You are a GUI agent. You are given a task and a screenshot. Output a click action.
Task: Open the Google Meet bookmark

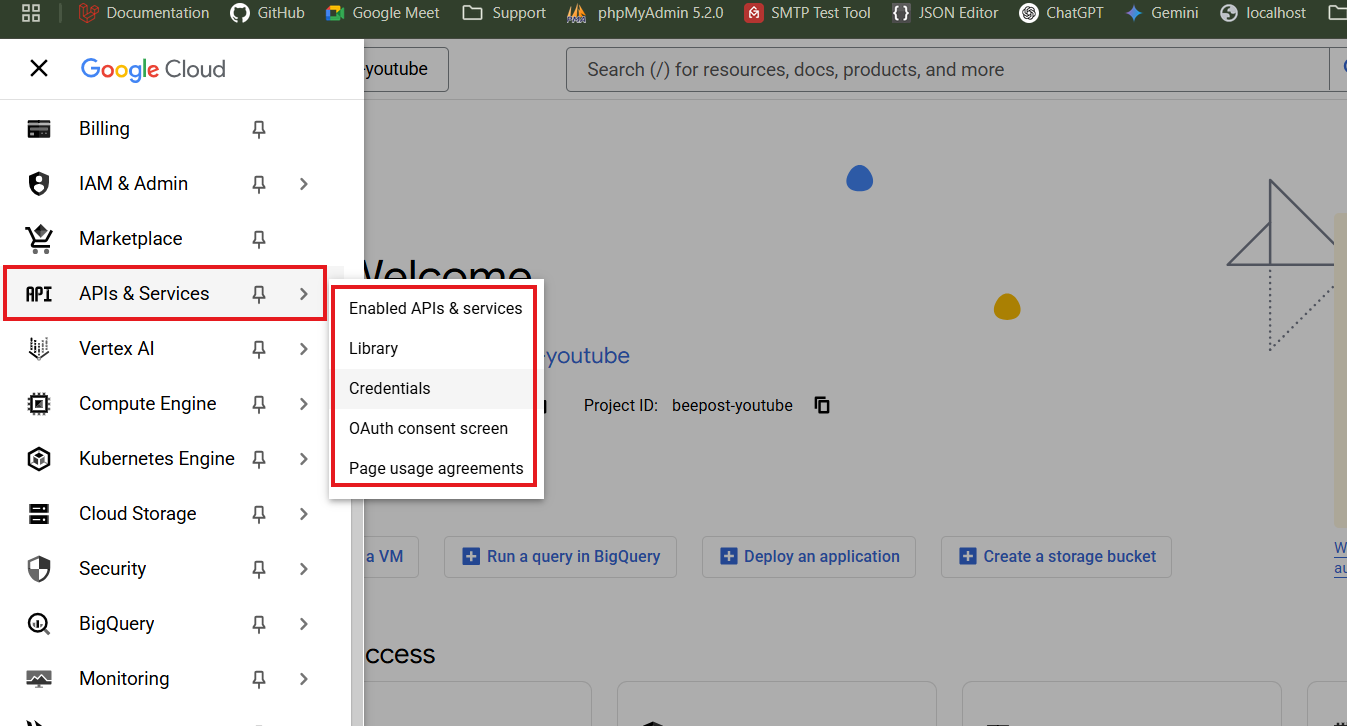click(382, 13)
